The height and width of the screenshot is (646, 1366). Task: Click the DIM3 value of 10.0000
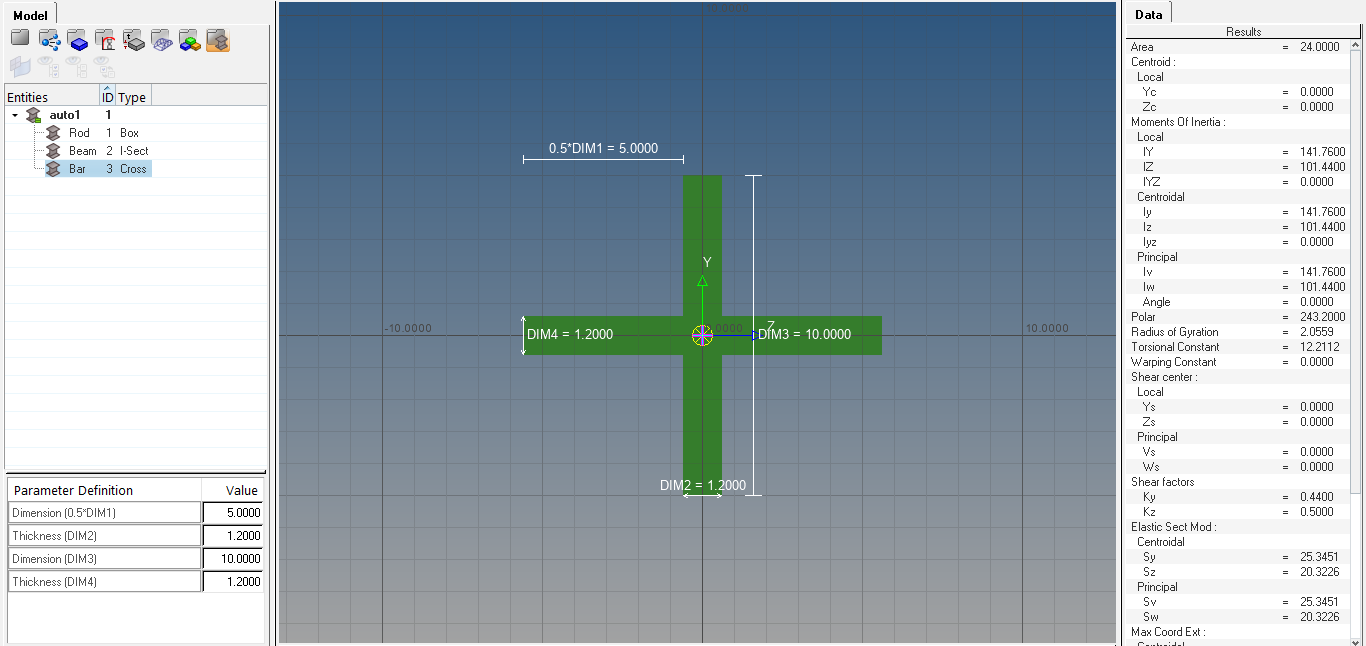tap(233, 558)
